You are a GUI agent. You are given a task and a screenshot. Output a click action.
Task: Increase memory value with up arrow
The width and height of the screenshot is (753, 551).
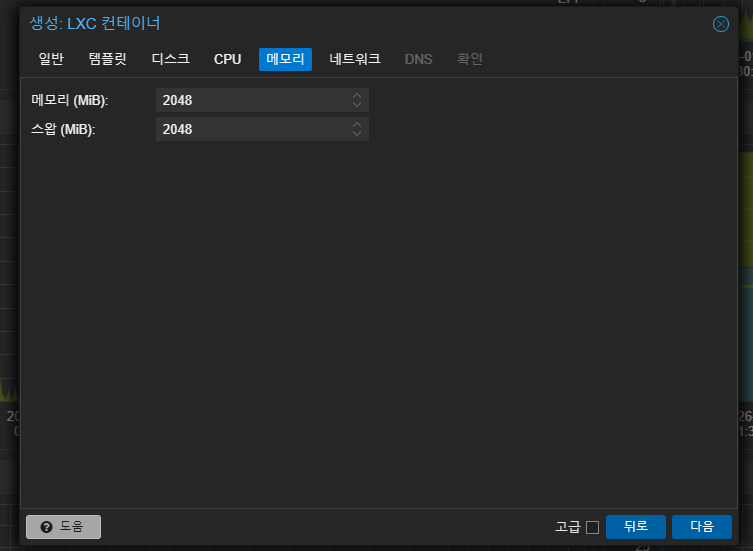[357, 96]
